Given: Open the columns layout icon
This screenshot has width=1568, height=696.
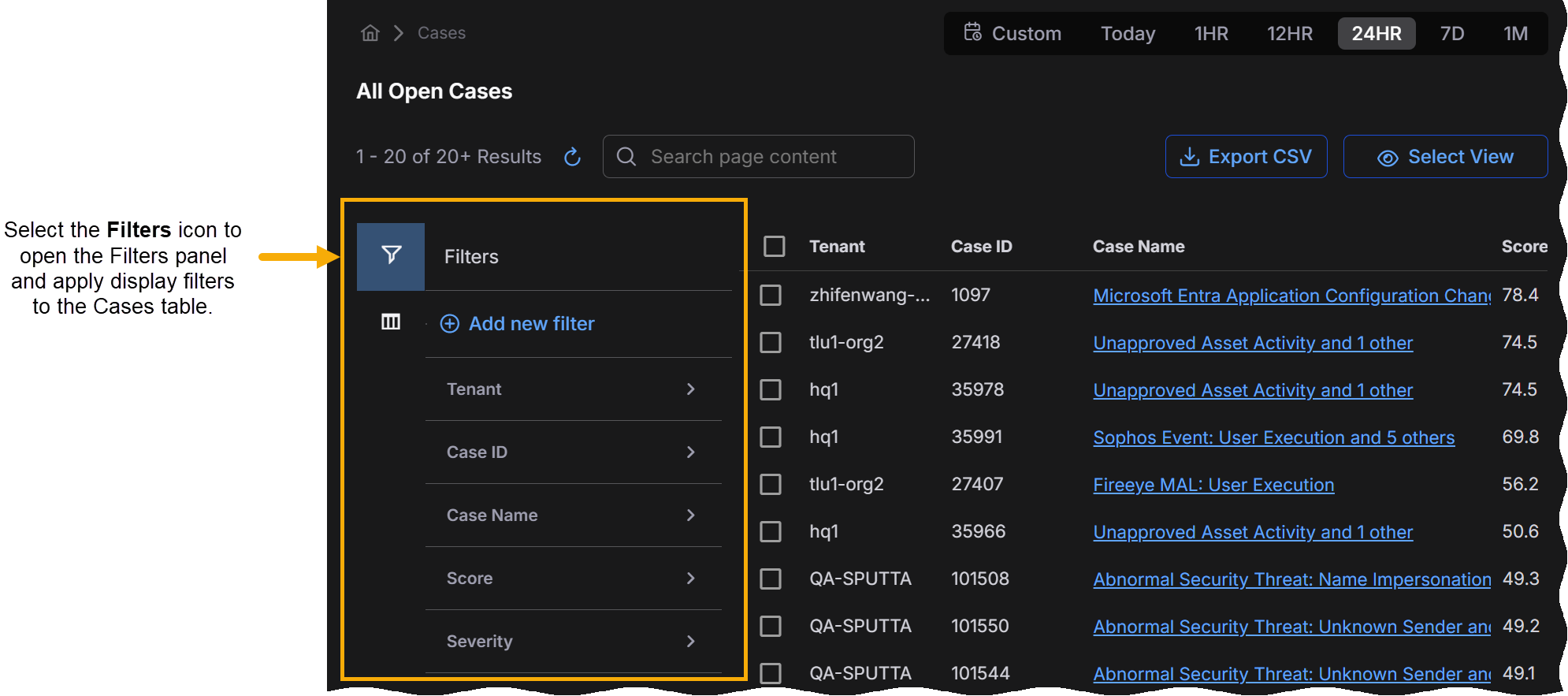Looking at the screenshot, I should click(x=391, y=322).
